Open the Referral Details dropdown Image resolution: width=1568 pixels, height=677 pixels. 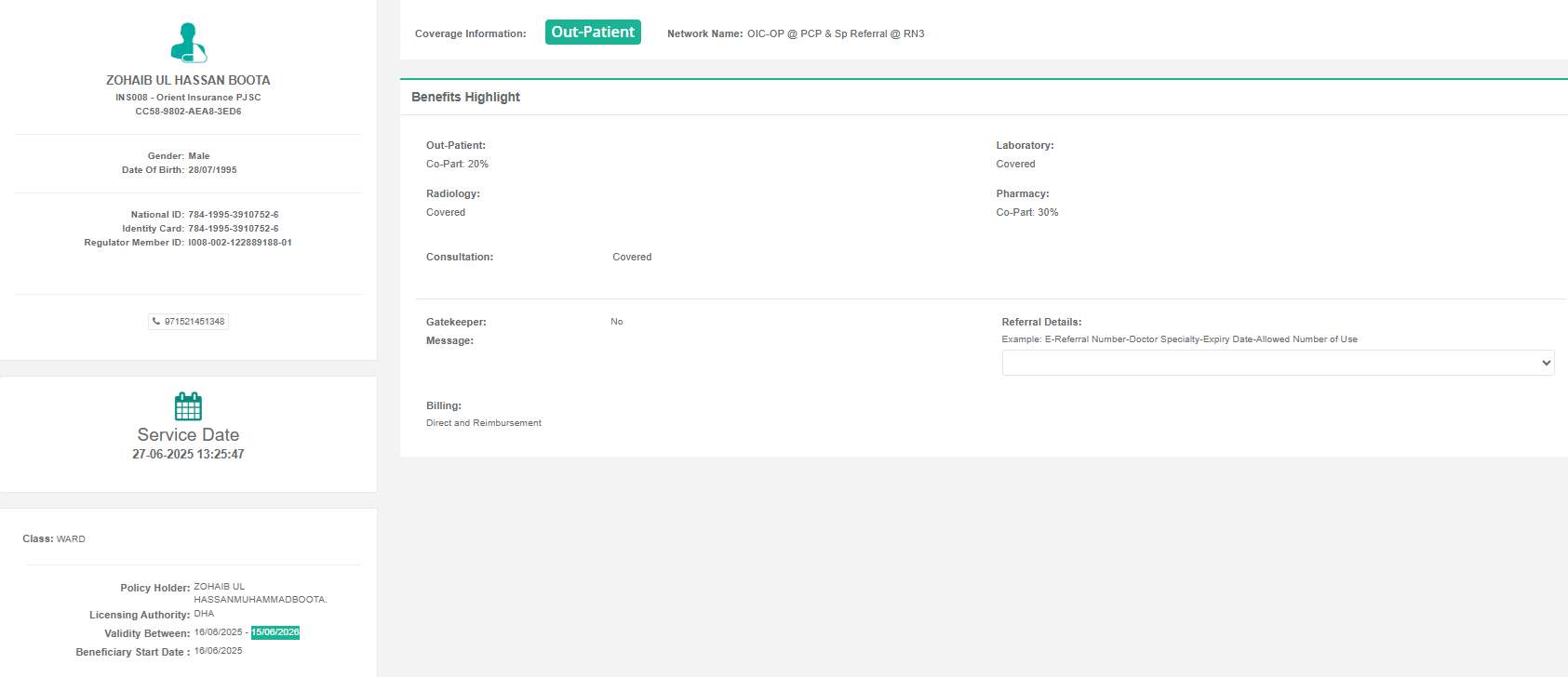click(1277, 363)
